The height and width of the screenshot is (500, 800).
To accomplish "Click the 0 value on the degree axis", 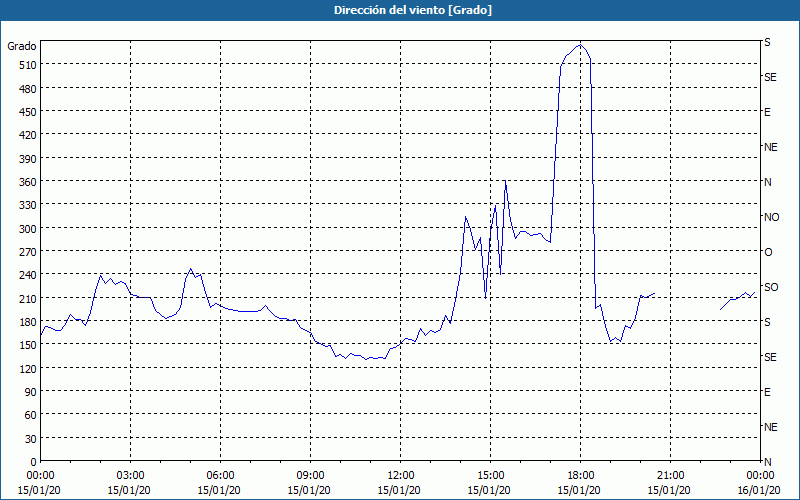I will pos(34,462).
